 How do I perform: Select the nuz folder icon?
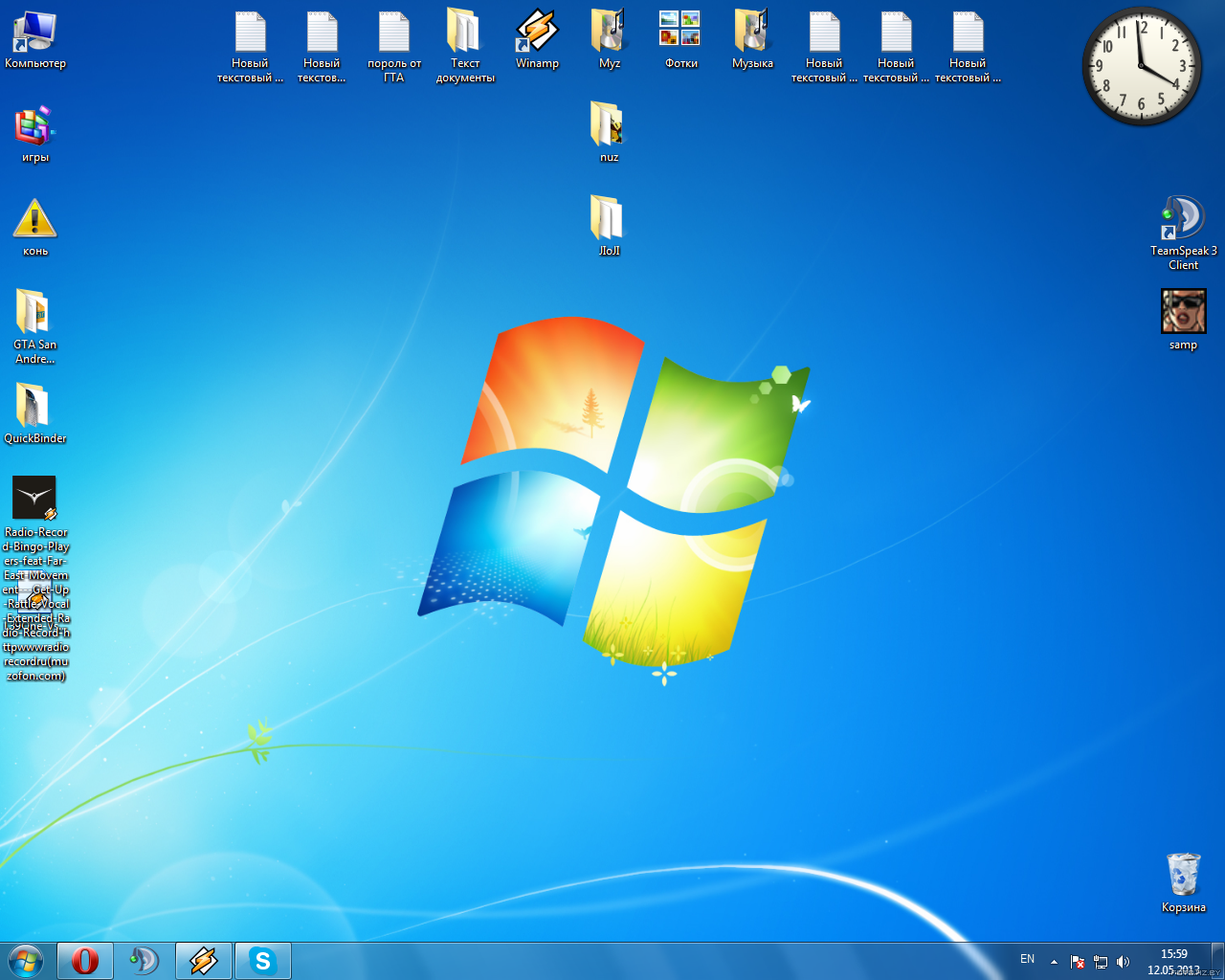click(609, 133)
